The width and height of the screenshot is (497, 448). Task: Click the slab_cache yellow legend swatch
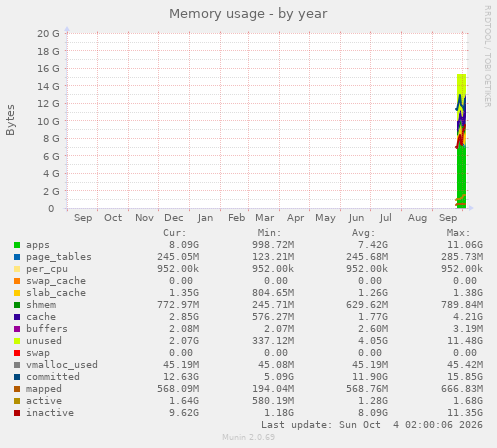(17, 293)
